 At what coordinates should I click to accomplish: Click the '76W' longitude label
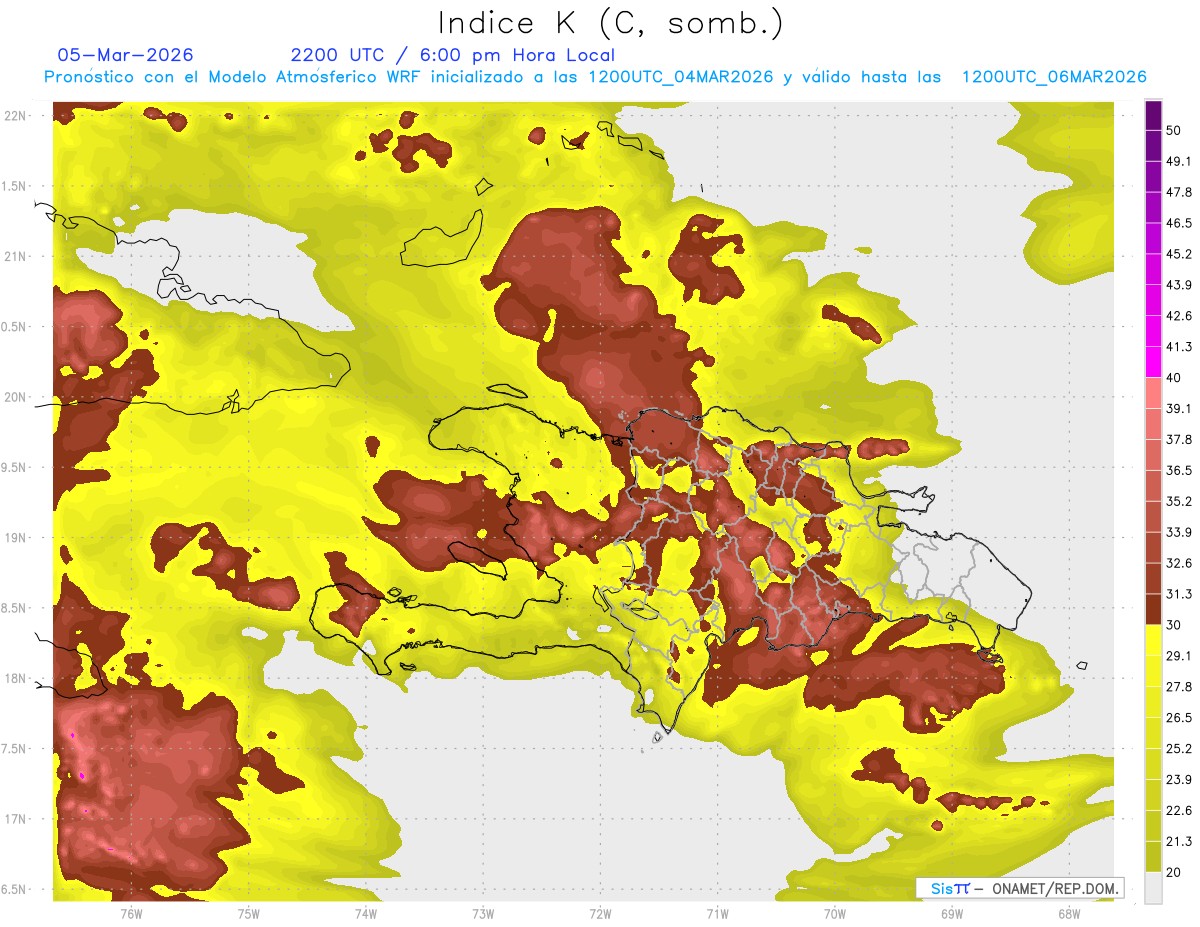131,914
